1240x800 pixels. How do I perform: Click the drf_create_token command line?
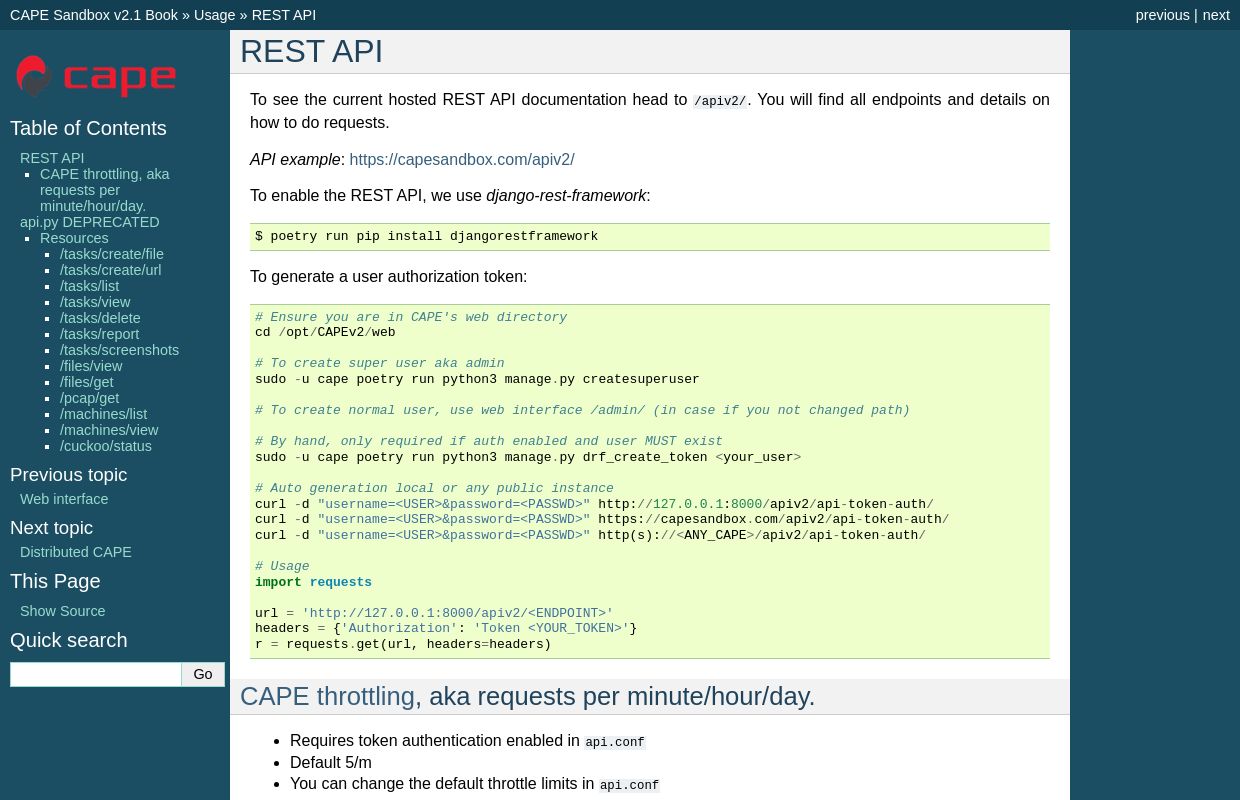(x=529, y=458)
